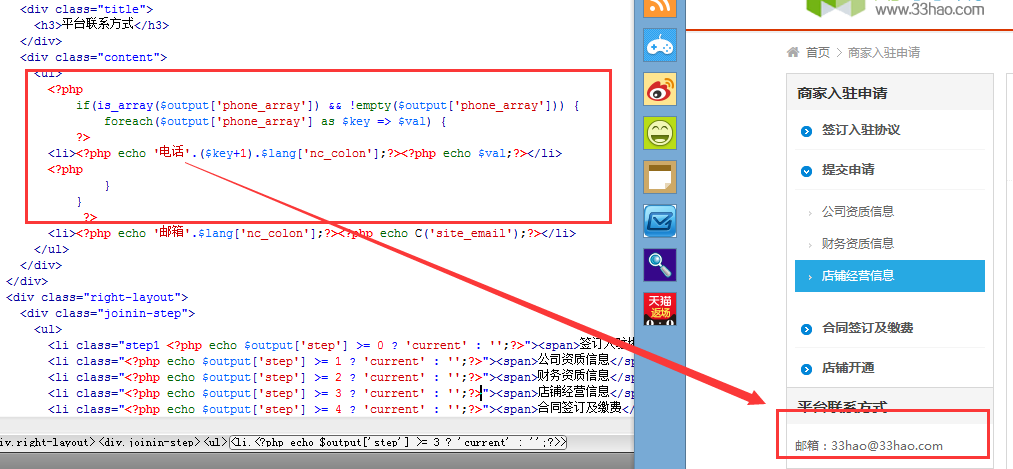Open the RSS feed sidebar icon
This screenshot has height=469, width=1013.
tap(660, 6)
